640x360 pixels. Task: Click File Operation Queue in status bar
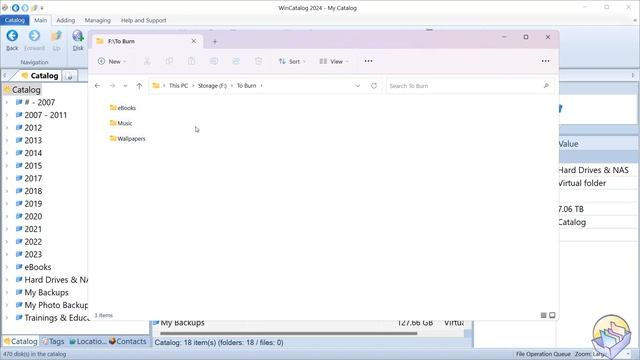(x=543, y=354)
